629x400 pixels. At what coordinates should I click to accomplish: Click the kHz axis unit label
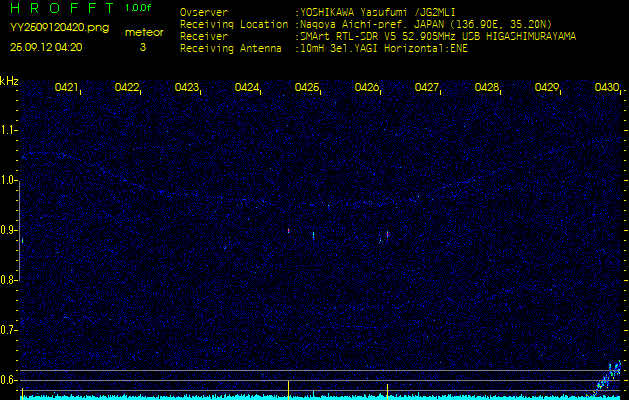pyautogui.click(x=9, y=80)
